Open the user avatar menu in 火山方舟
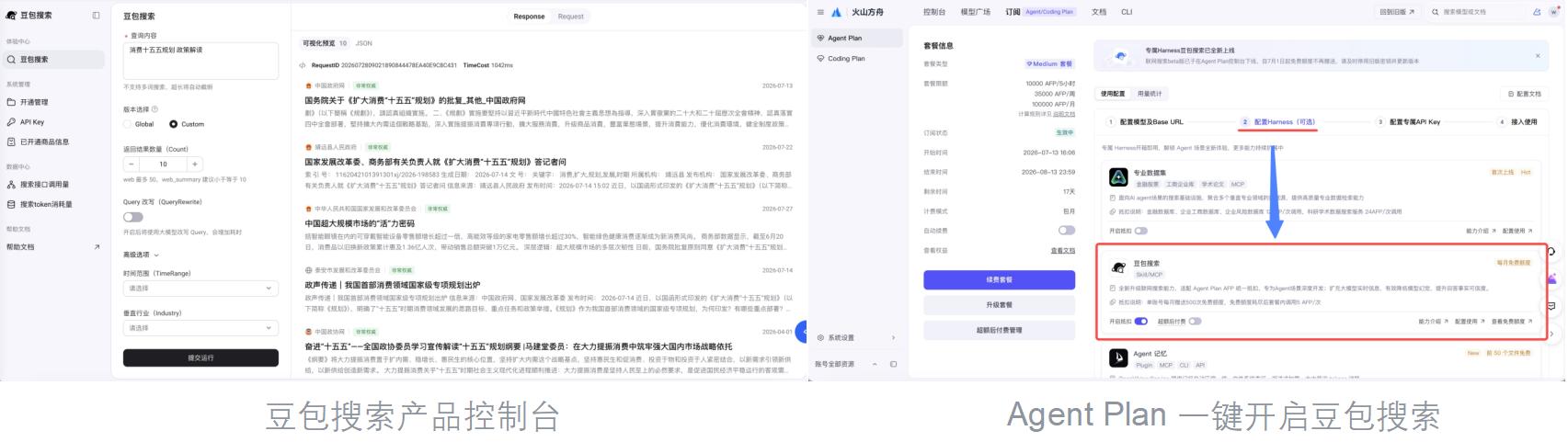The width and height of the screenshot is (1568, 442). (x=1553, y=12)
